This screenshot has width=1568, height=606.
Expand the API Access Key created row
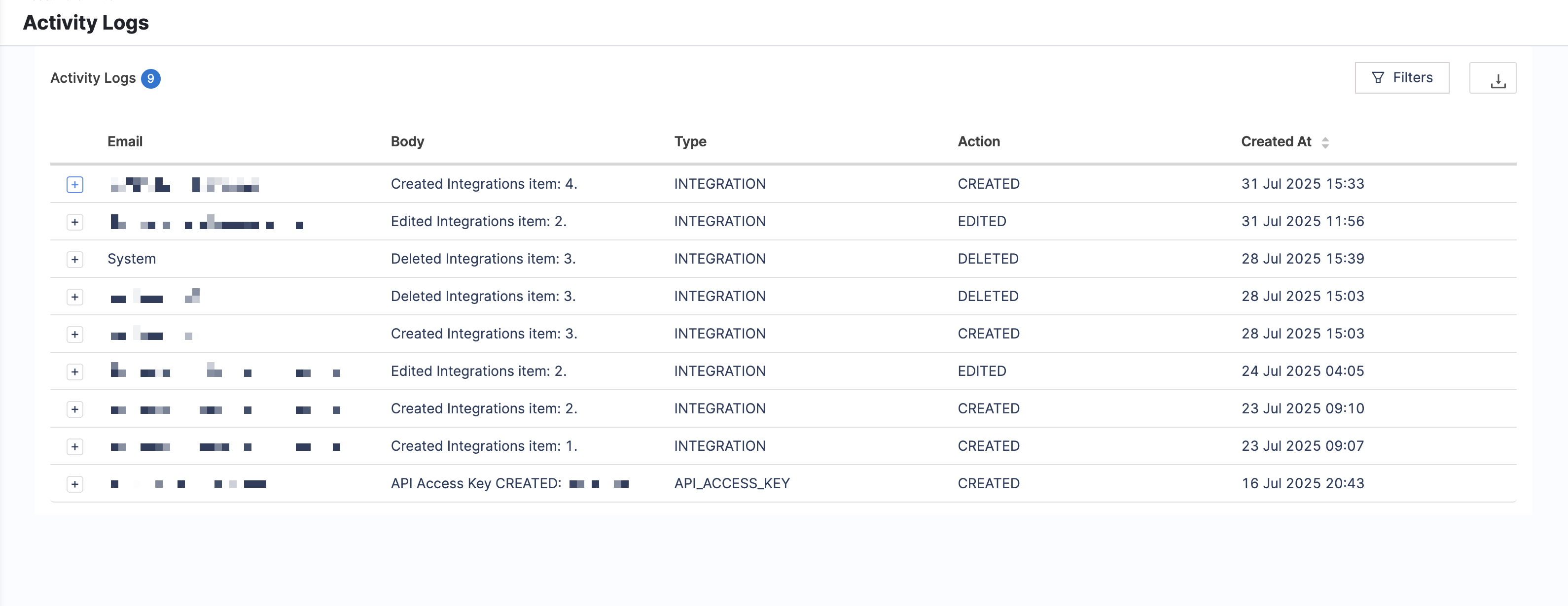click(75, 484)
